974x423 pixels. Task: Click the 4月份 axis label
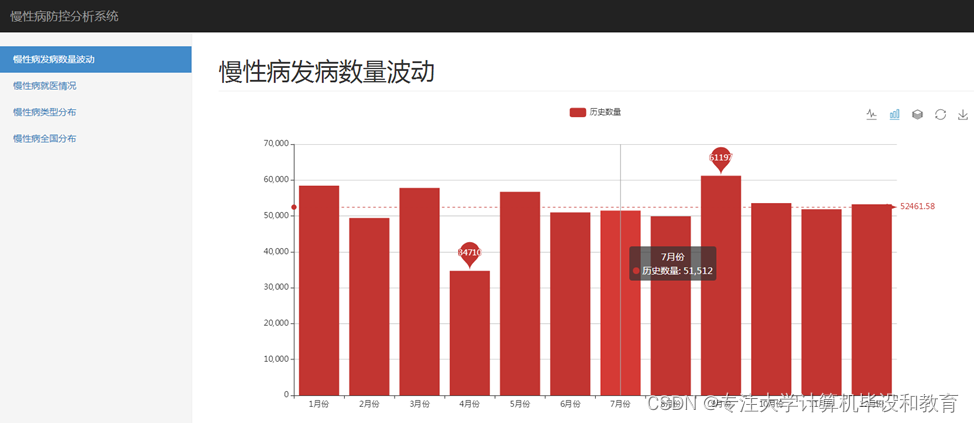[470, 404]
